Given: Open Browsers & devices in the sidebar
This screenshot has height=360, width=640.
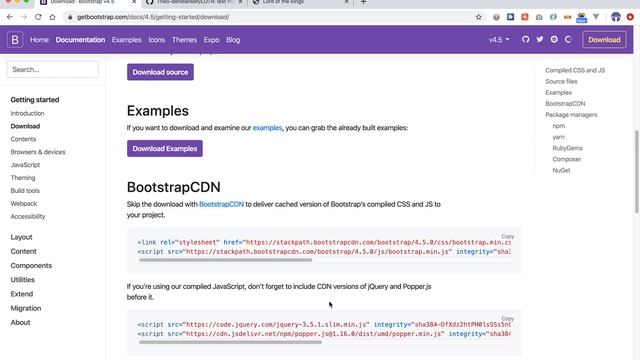Looking at the screenshot, I should [x=38, y=152].
